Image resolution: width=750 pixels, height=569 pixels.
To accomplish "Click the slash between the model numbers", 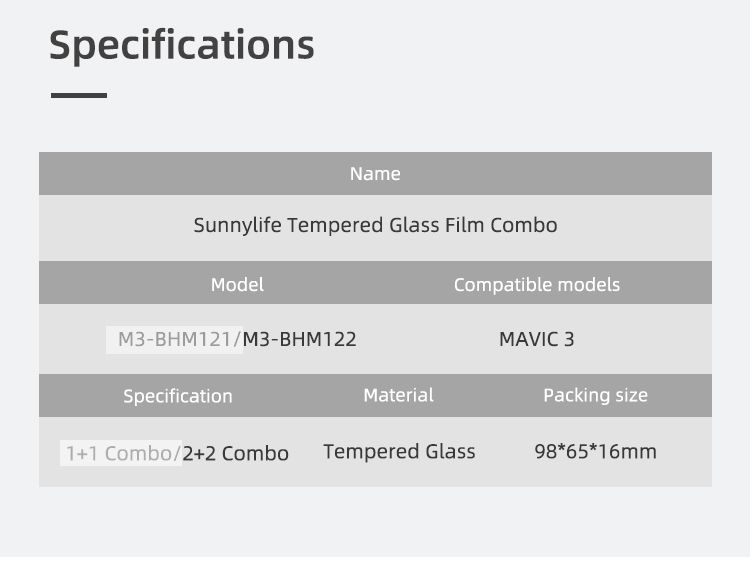I will [x=239, y=339].
